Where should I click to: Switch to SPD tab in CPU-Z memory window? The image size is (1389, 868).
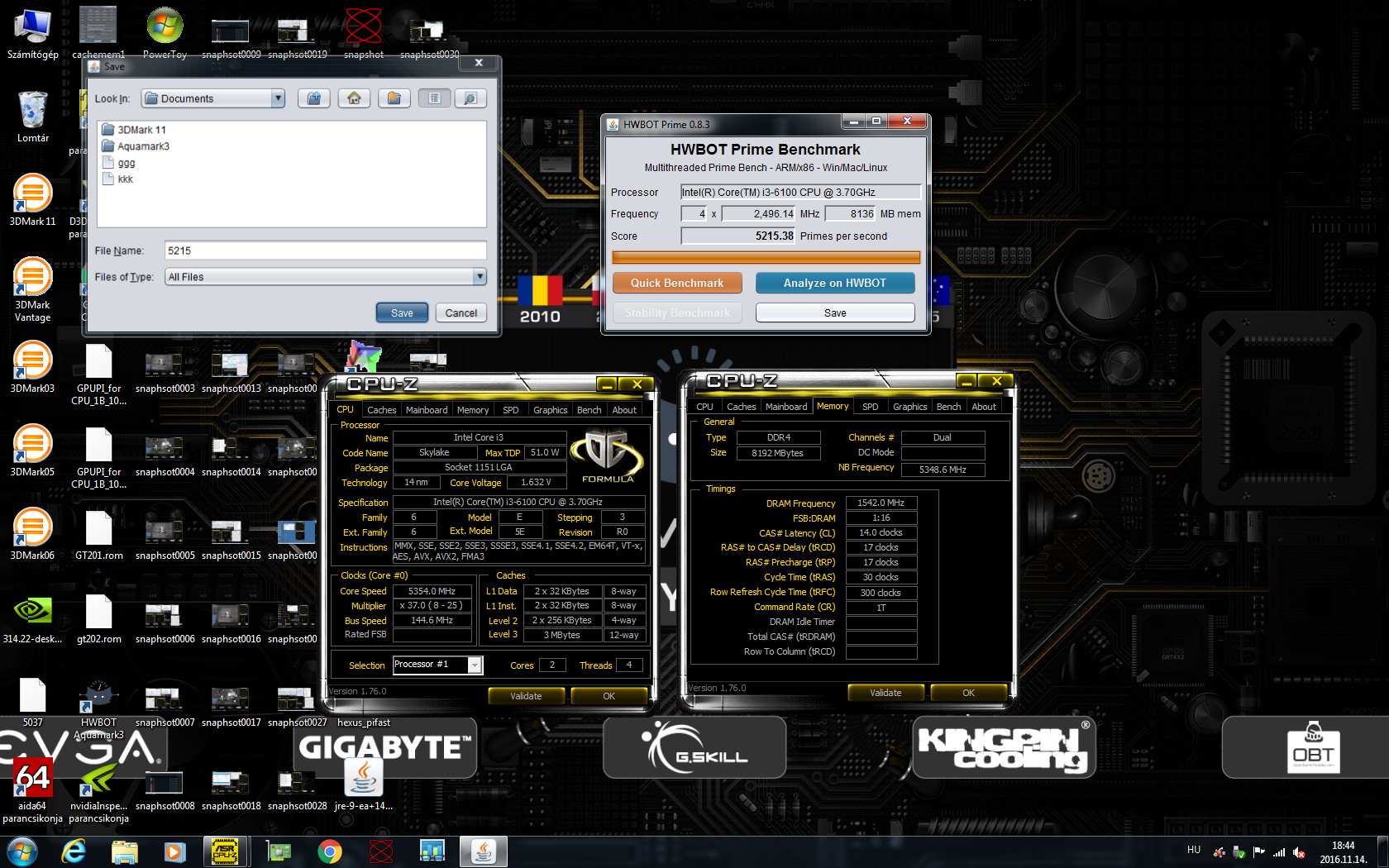pos(870,407)
